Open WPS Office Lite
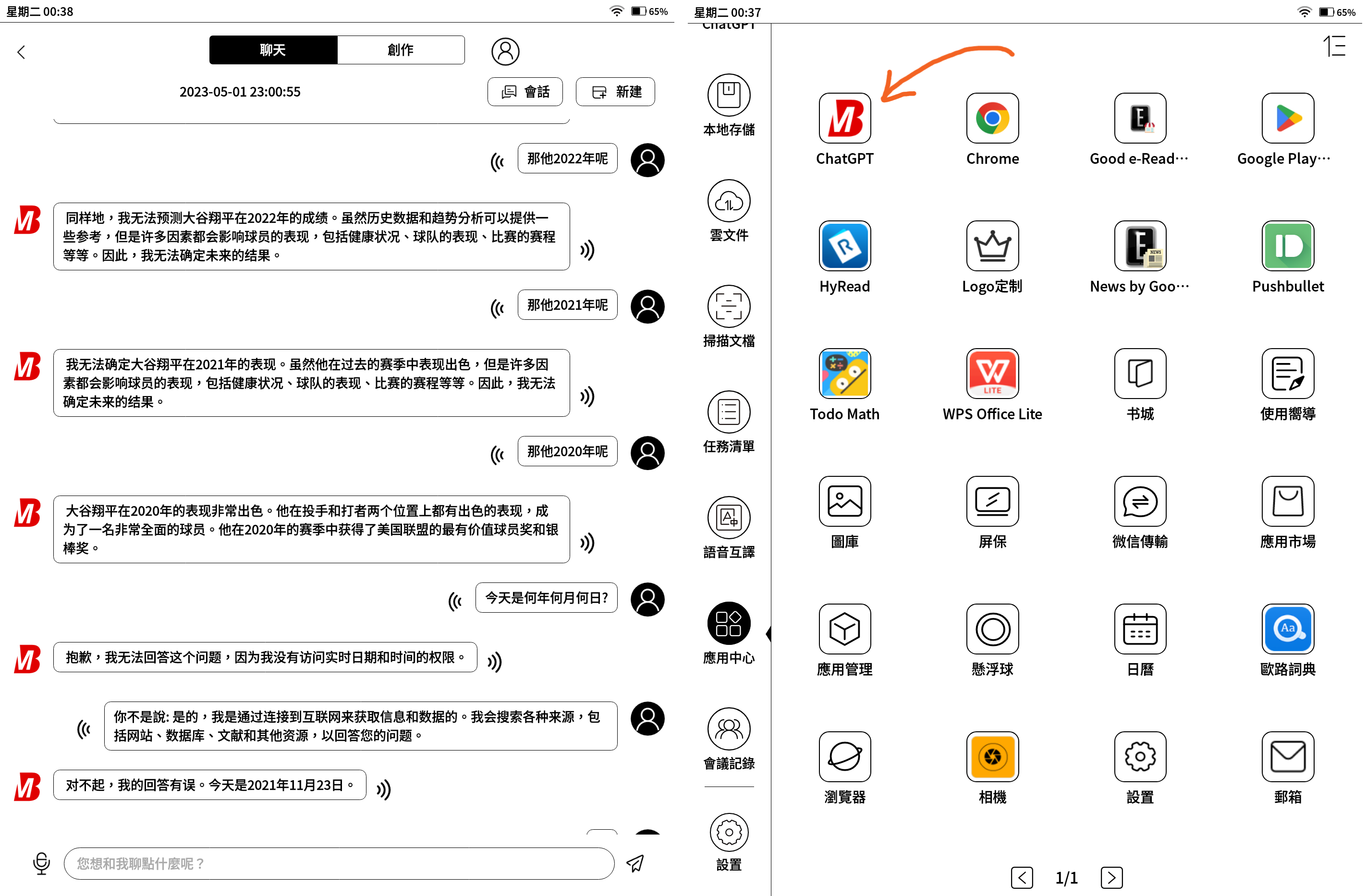 coord(992,374)
